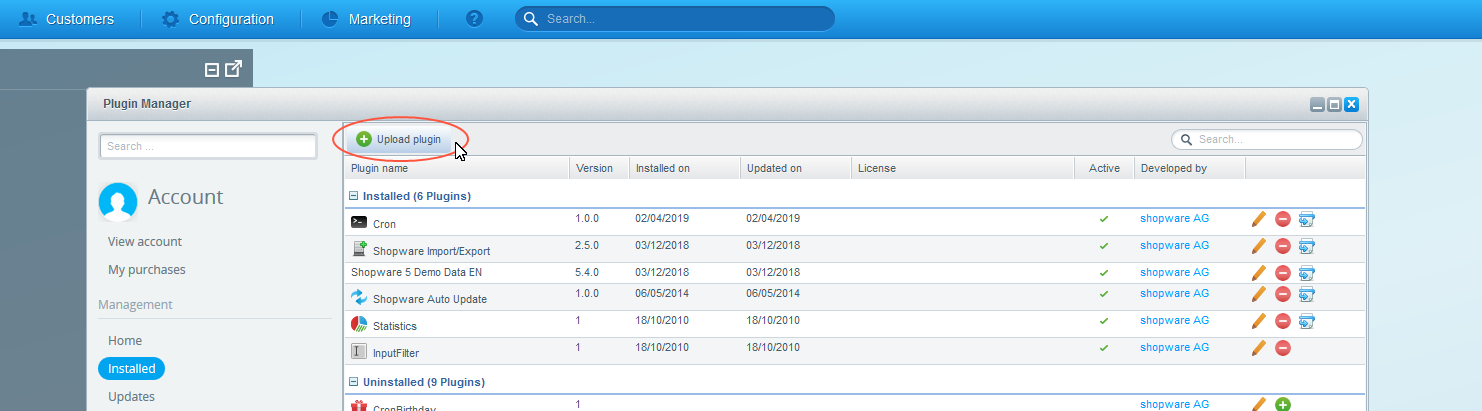Reinstall Shopware Import/Export plugin

click(1307, 246)
